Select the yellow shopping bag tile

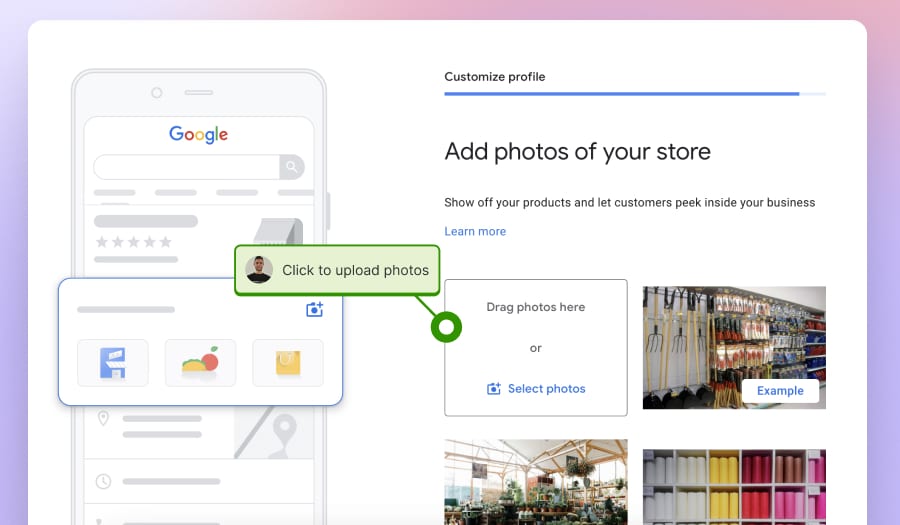click(288, 363)
